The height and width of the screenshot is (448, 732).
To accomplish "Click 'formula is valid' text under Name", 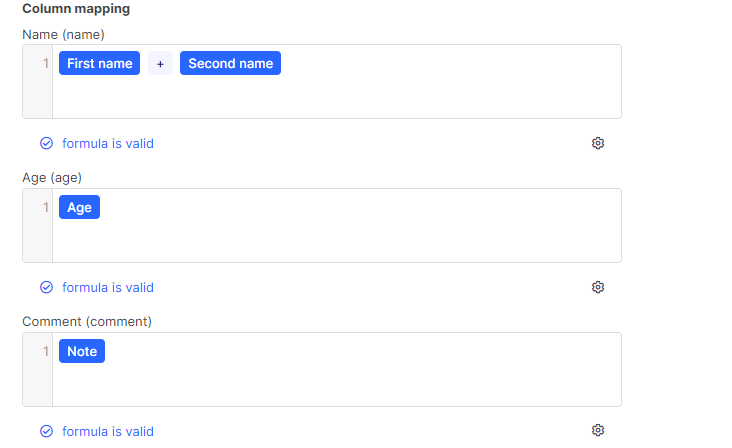I will click(108, 143).
